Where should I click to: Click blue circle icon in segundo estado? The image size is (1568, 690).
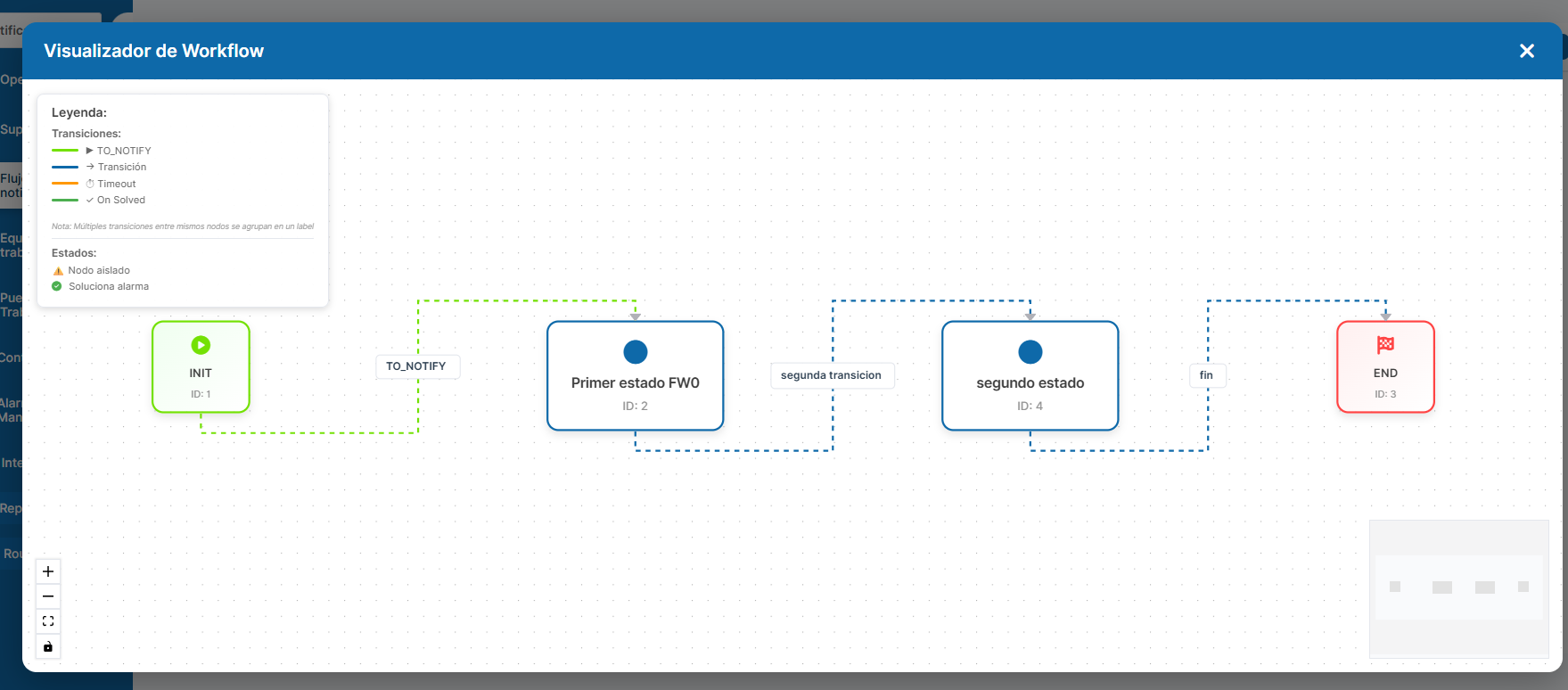pos(1030,352)
